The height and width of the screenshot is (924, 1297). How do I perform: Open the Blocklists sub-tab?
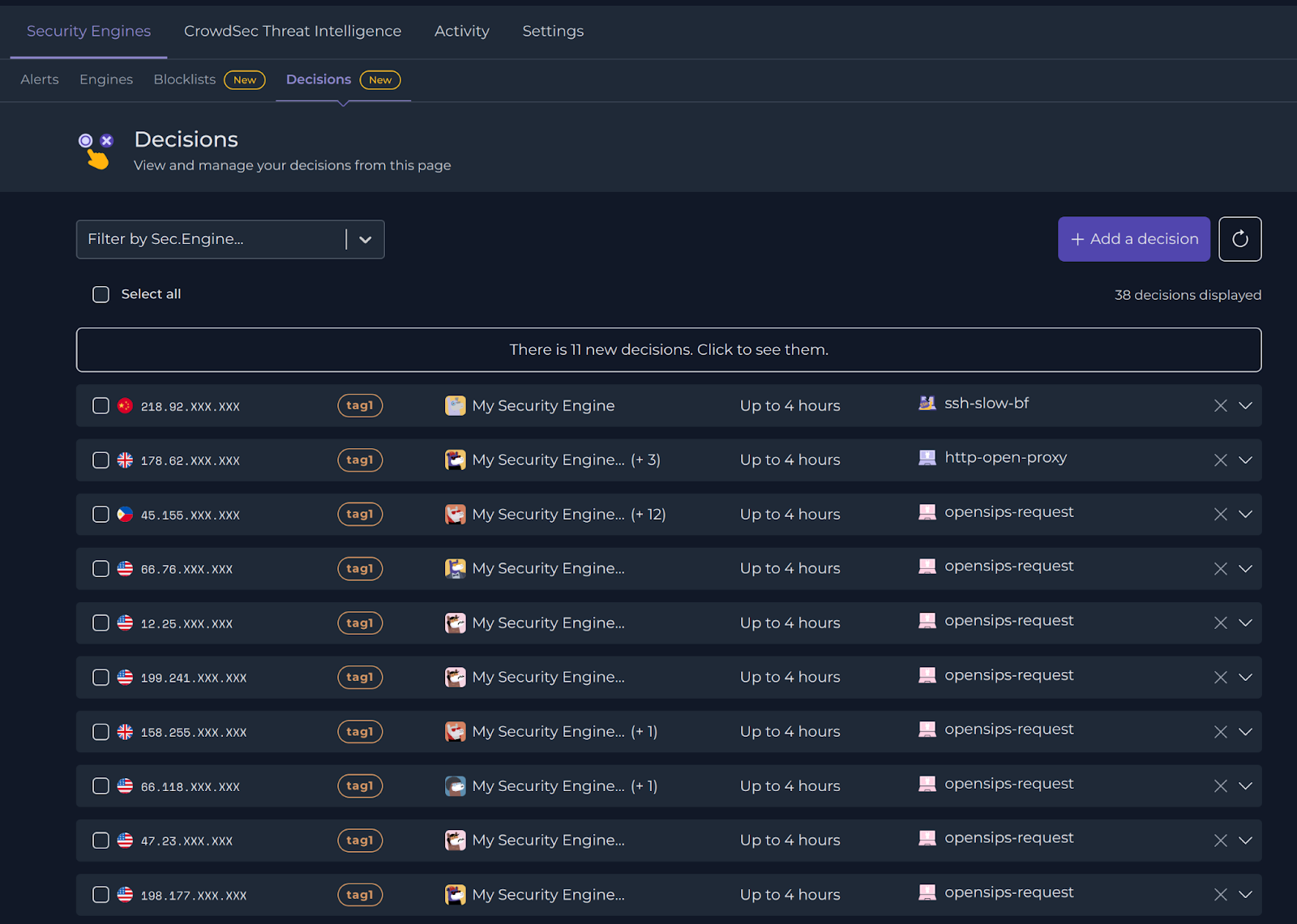[185, 79]
